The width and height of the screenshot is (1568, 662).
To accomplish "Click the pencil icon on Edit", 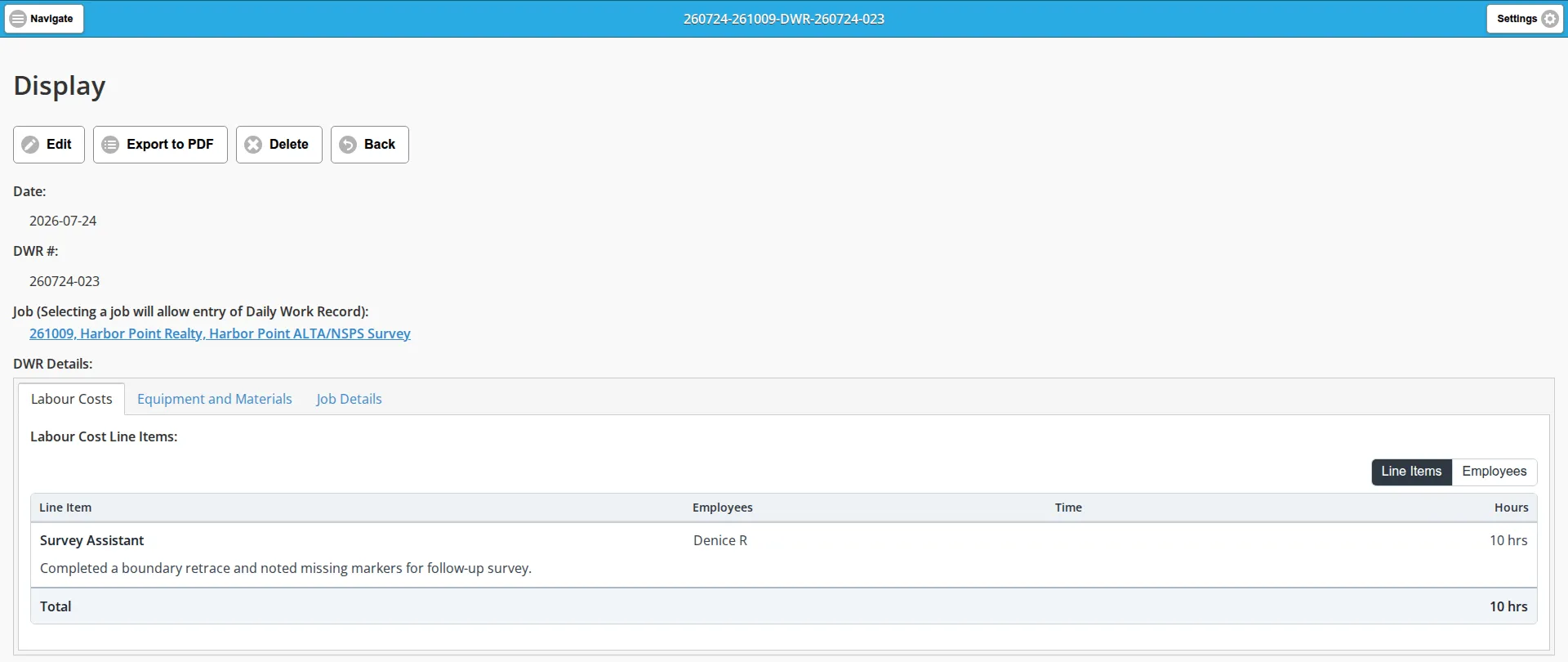I will click(x=30, y=145).
